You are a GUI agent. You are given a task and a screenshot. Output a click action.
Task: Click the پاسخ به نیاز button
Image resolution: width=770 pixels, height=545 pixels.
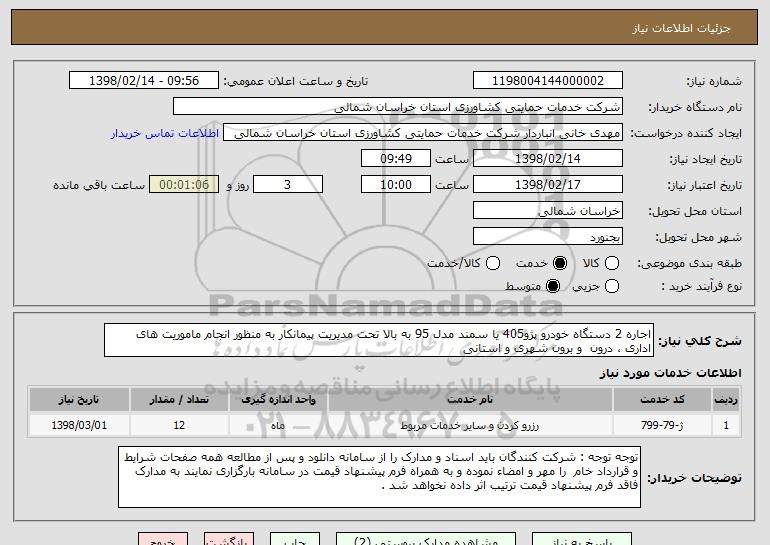coord(582,539)
